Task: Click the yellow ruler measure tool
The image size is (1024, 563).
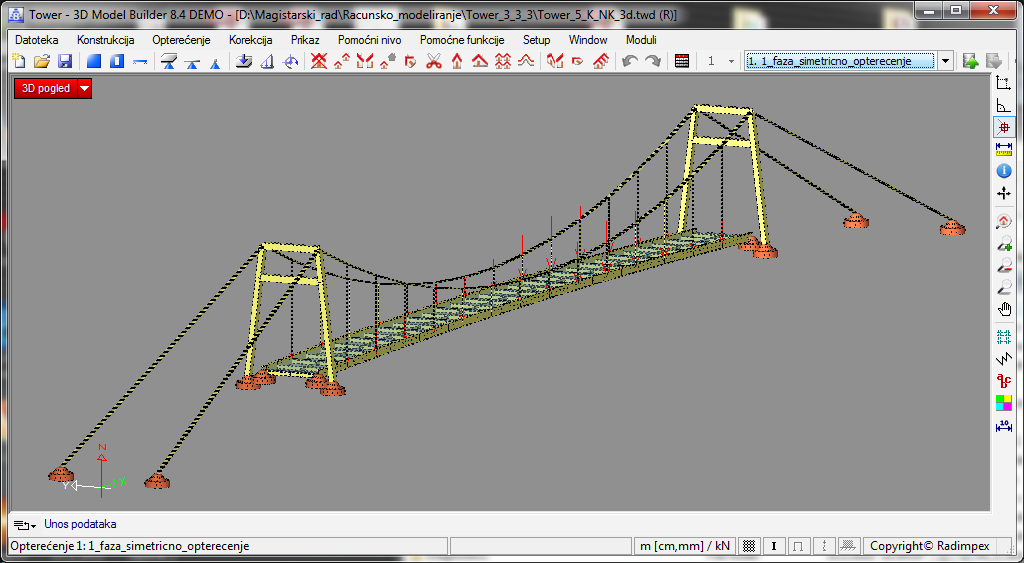Action: 1004,149
